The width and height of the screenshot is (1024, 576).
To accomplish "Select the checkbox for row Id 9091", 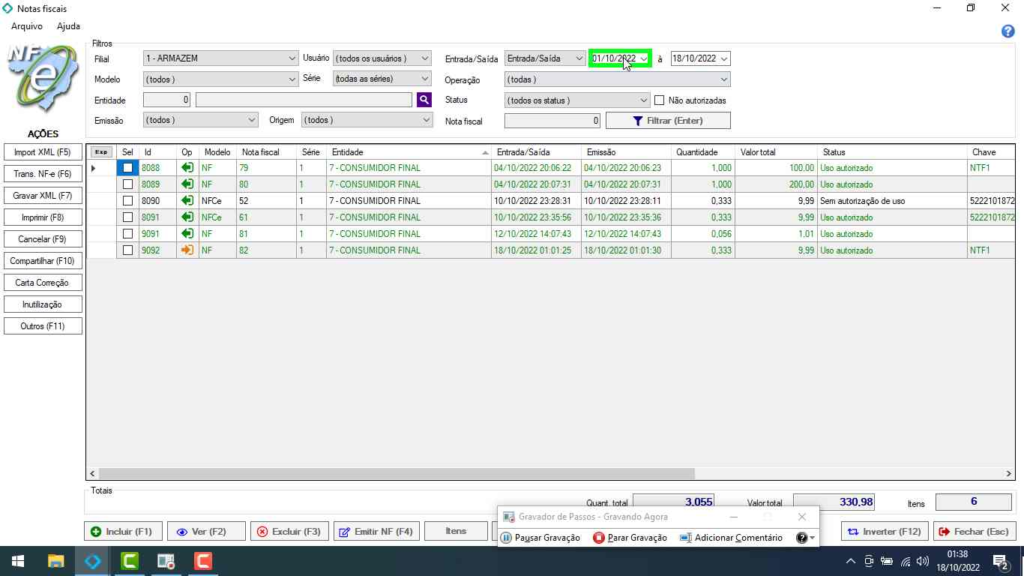I will pos(128,234).
